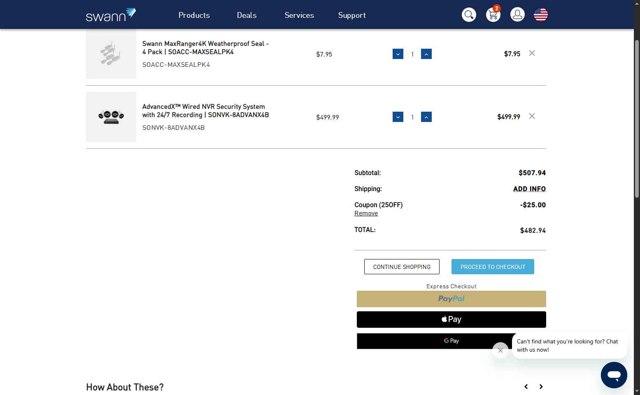Select the $507.94 subtotal amount

tap(532, 173)
